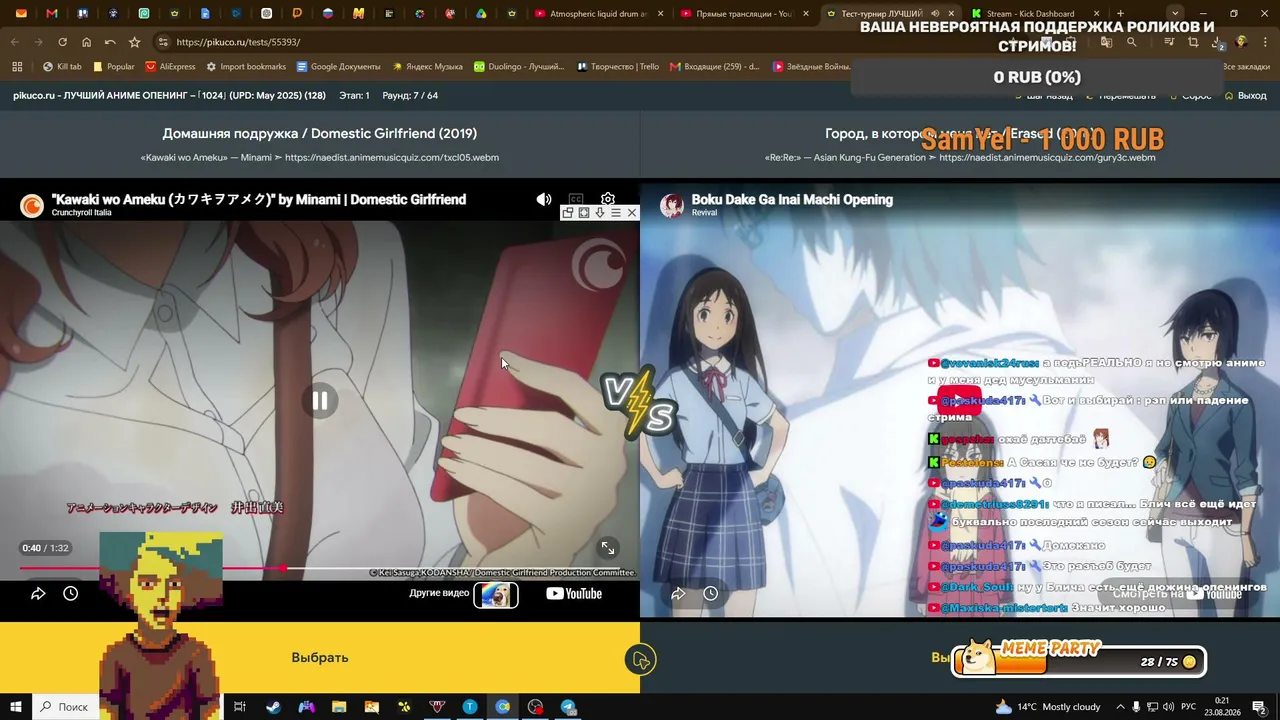Enter fullscreen on the left video
The image size is (1280, 720).
tap(607, 548)
